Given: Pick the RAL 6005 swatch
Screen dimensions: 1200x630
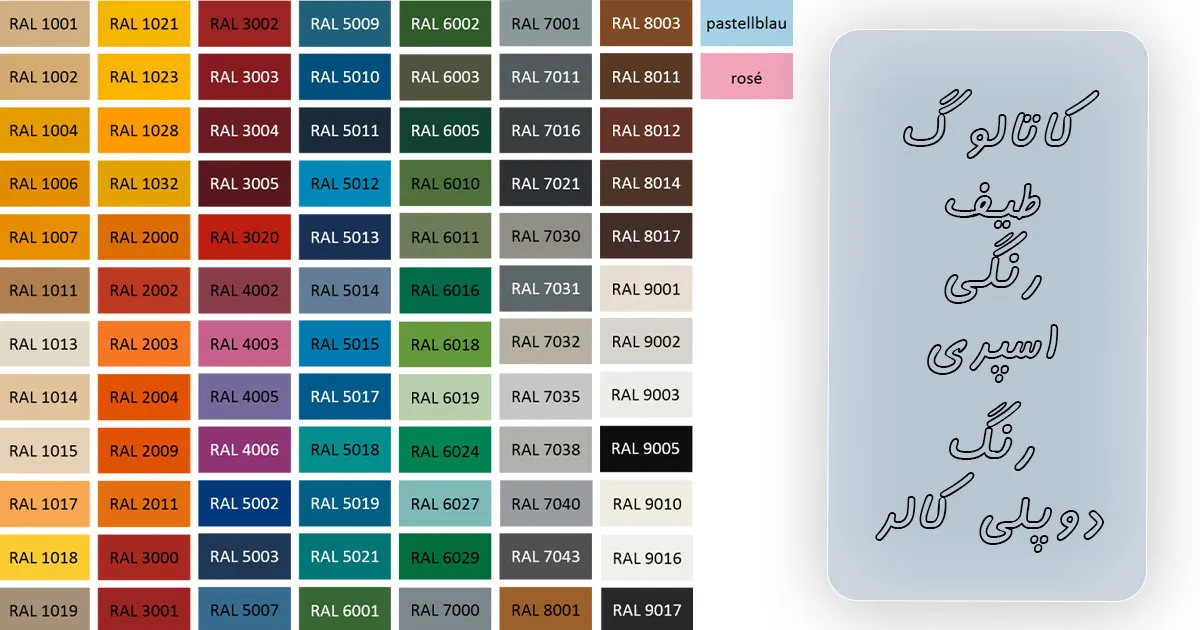Looking at the screenshot, I should click(x=445, y=130).
